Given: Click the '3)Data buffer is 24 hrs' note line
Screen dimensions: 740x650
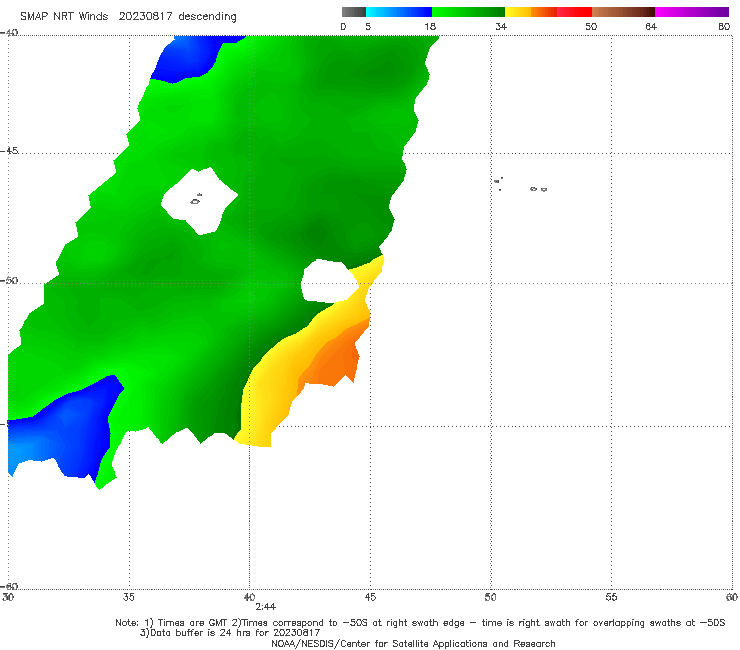Looking at the screenshot, I should (x=230, y=633).
